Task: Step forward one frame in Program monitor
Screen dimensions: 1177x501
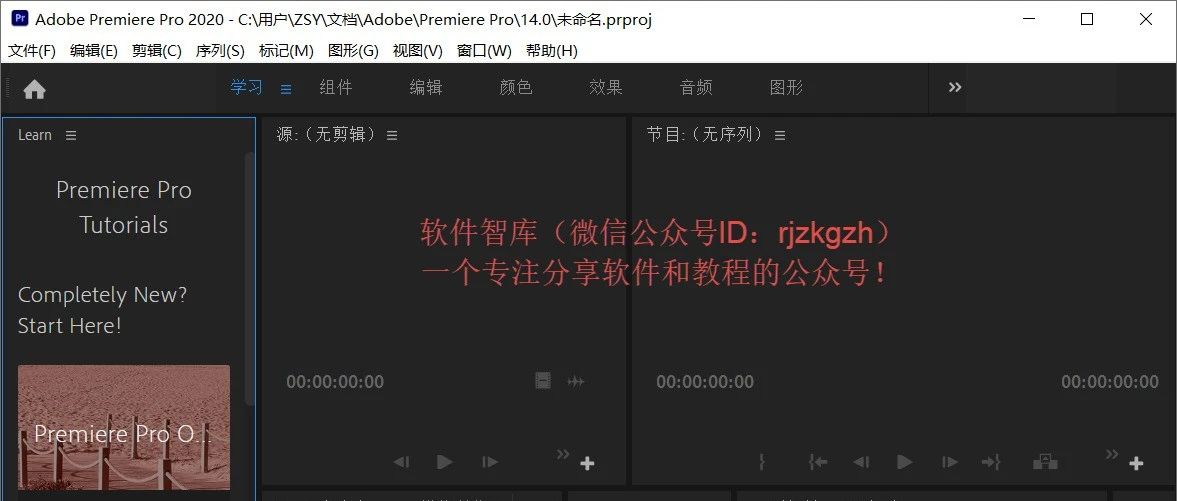Action: click(950, 462)
